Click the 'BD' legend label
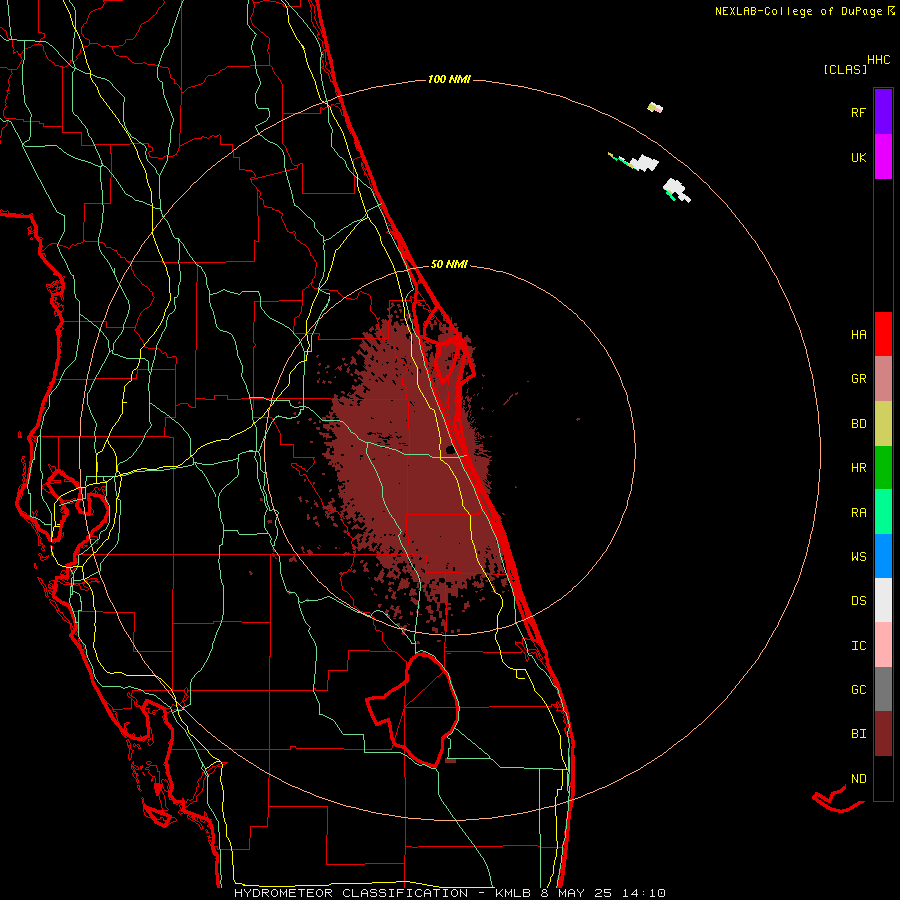This screenshot has height=900, width=900. [x=858, y=424]
